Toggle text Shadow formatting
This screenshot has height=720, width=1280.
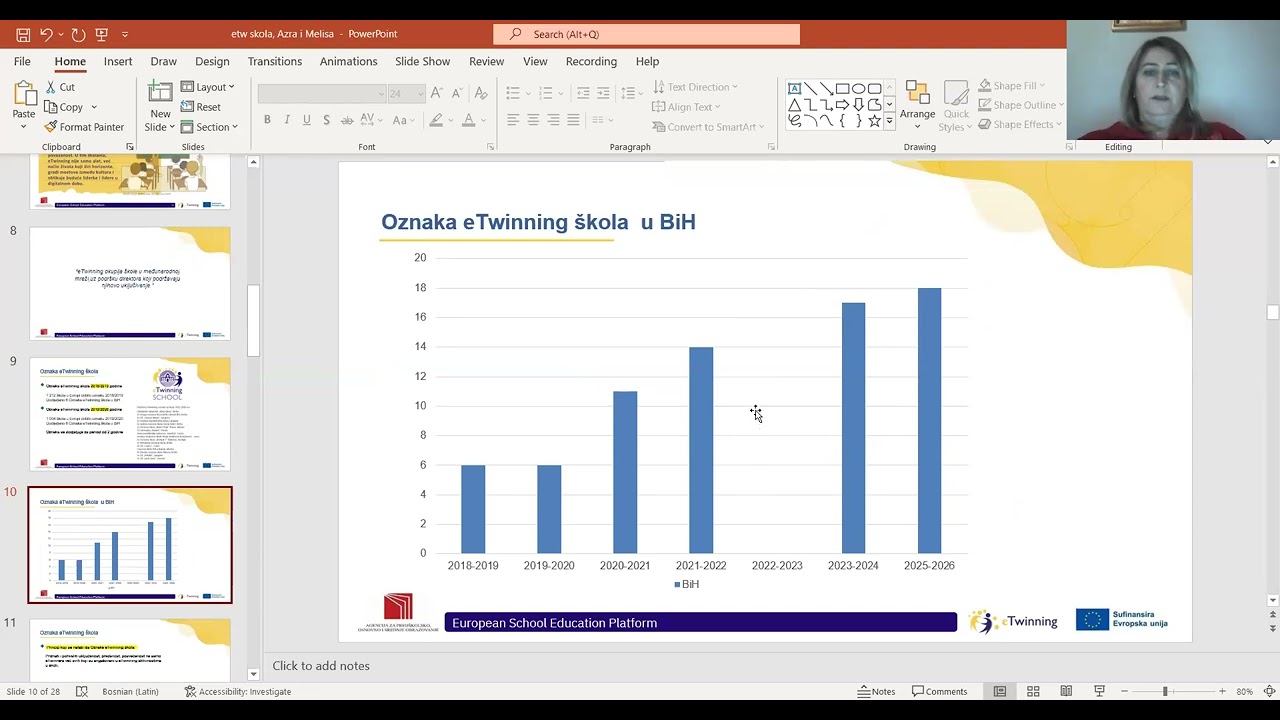327,120
